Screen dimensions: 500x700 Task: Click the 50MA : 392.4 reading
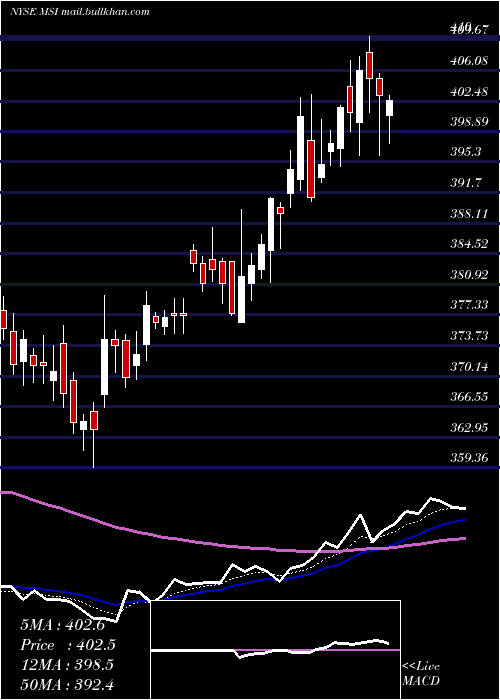[67, 684]
